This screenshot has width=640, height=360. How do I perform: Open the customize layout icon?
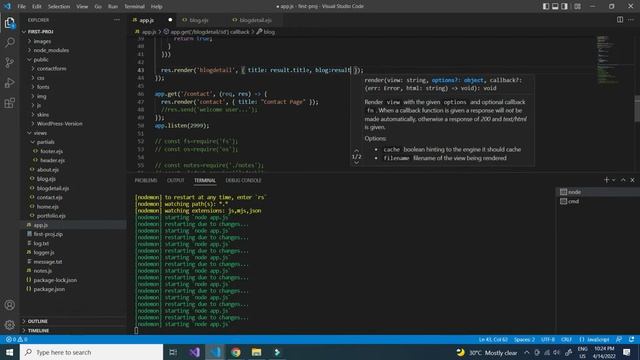tap(577, 6)
